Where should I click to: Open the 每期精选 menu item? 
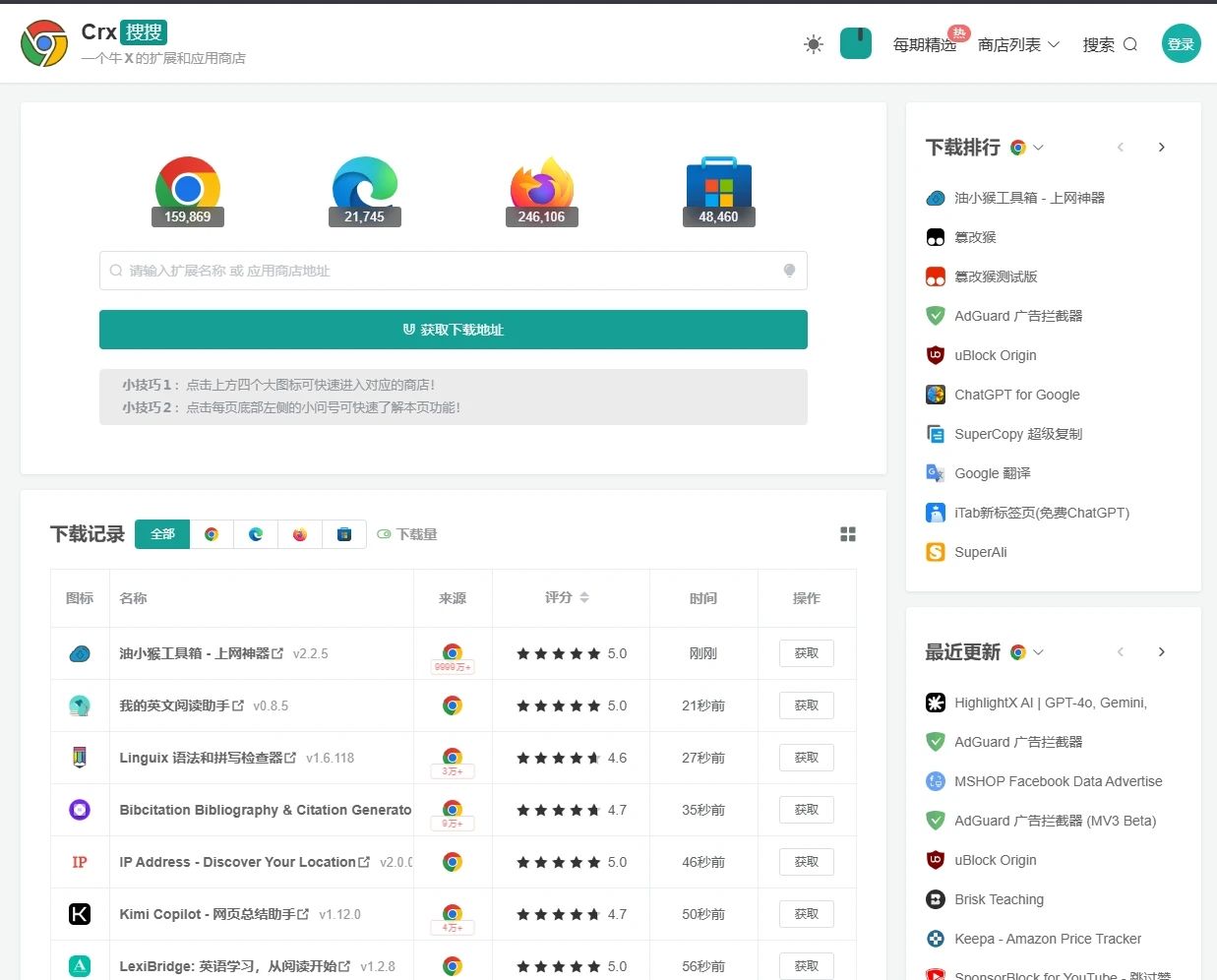coord(925,44)
